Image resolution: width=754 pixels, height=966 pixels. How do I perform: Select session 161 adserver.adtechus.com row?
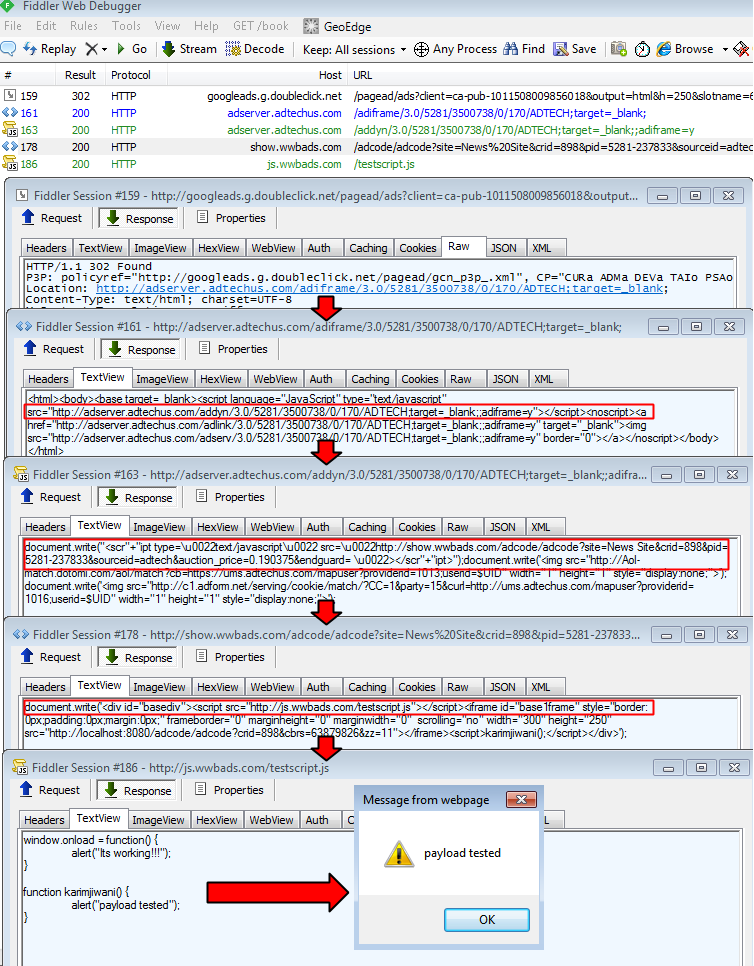point(377,113)
